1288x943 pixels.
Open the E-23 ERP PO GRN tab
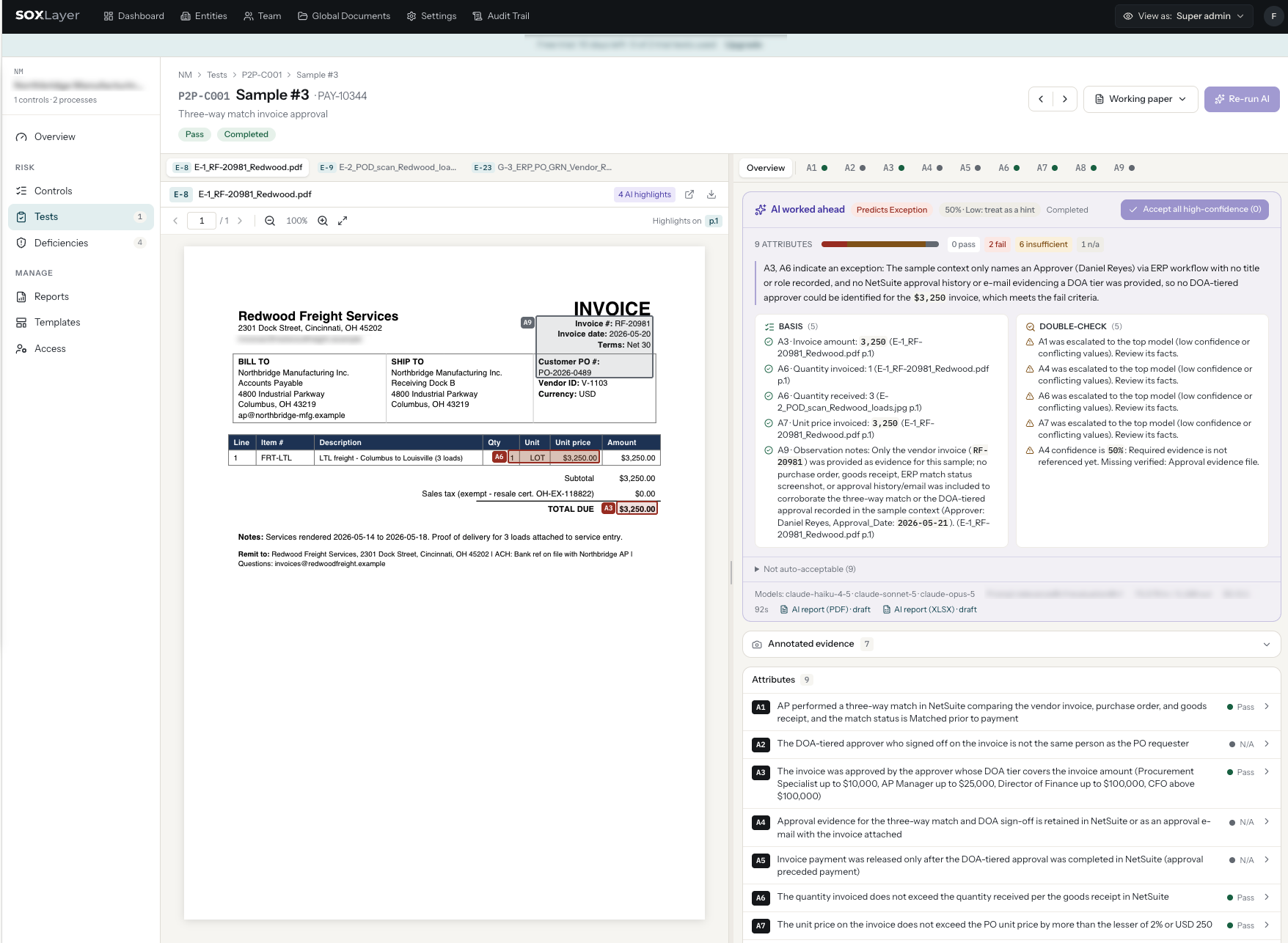click(541, 167)
